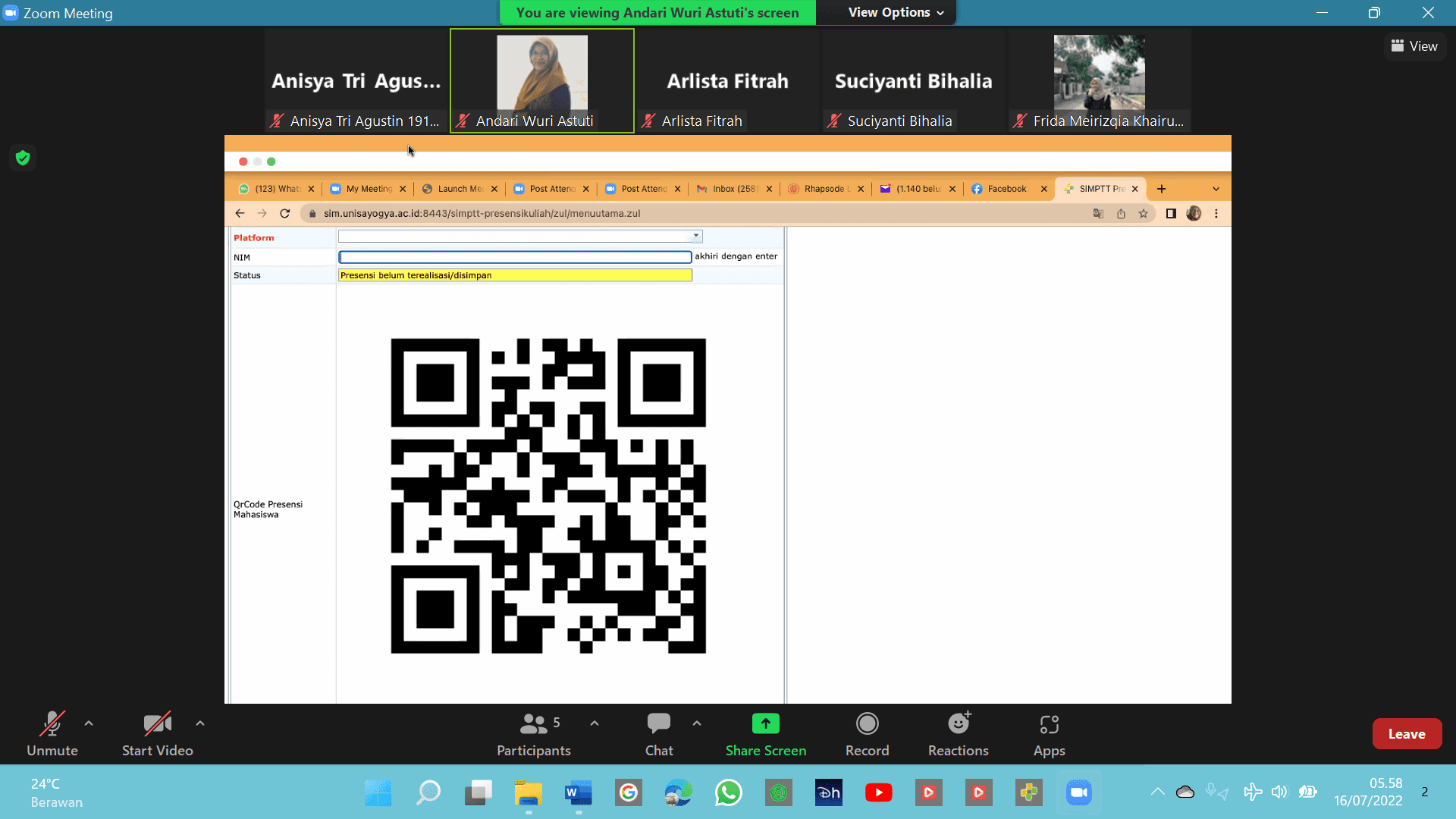Go forward in the shared browser
This screenshot has height=819, width=1456.
tap(262, 214)
